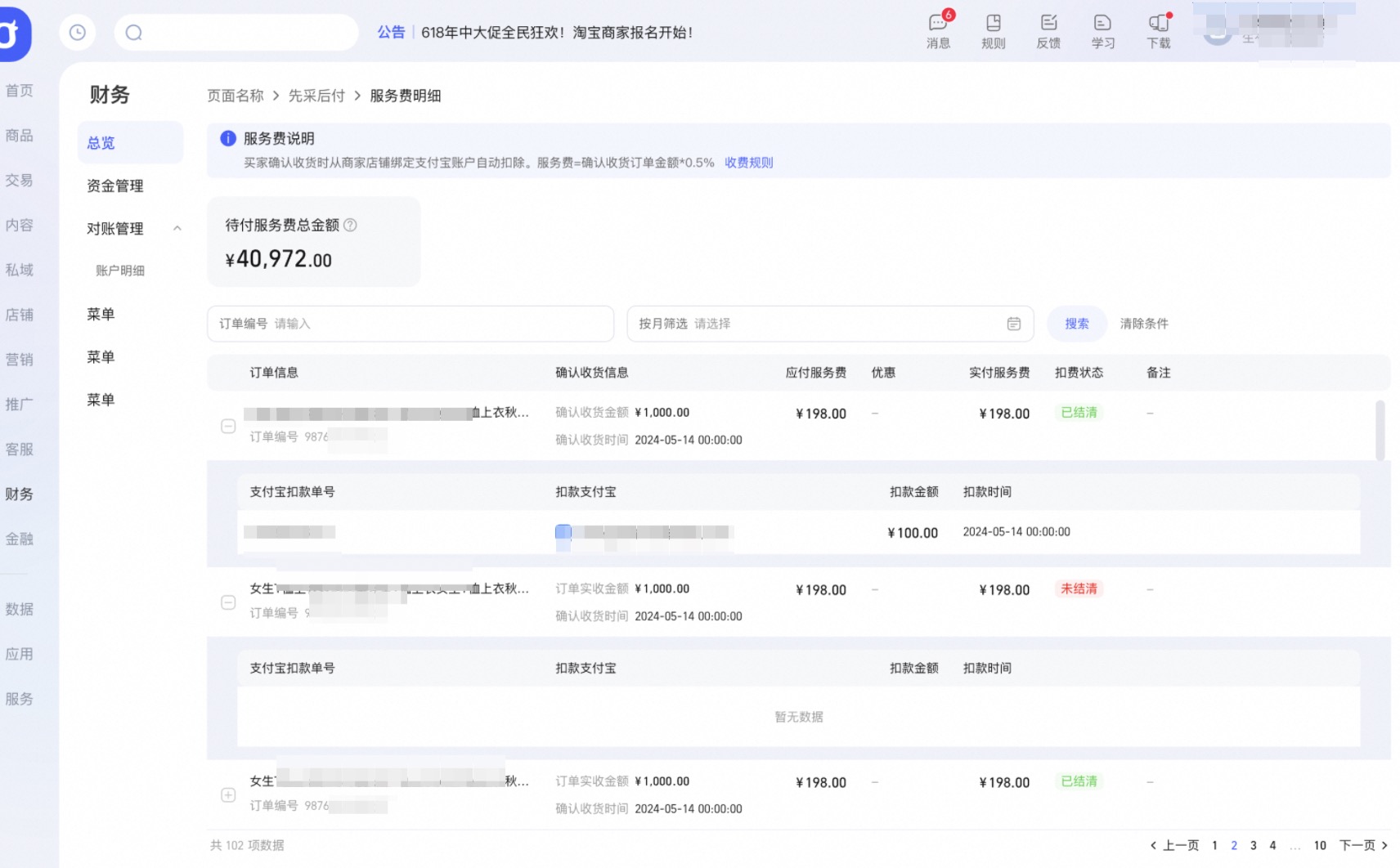This screenshot has height=868, width=1400.
Task: Open the 消息 messages icon
Action: 938,31
